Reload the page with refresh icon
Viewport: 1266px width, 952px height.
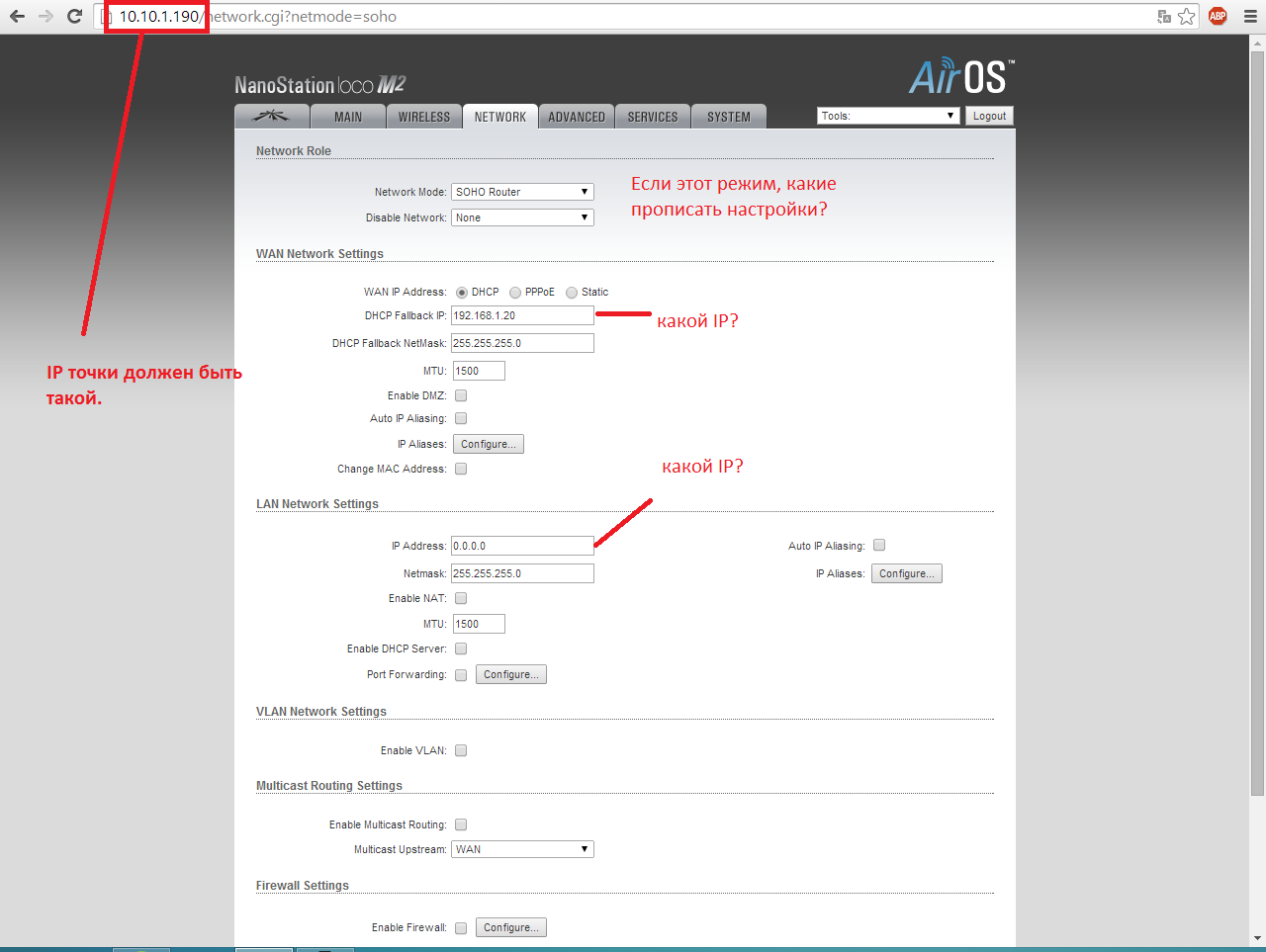[74, 16]
